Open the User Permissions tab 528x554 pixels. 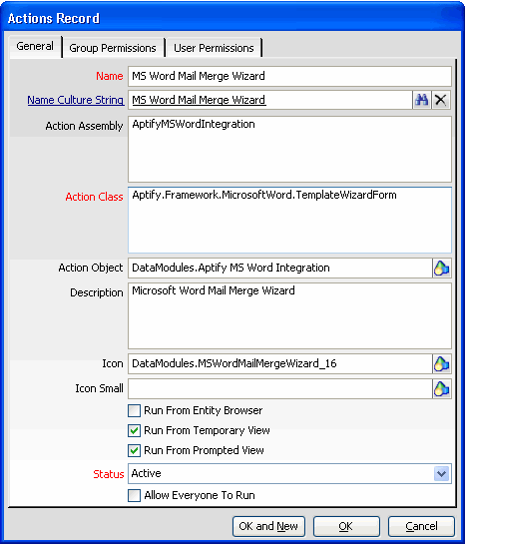pos(214,48)
